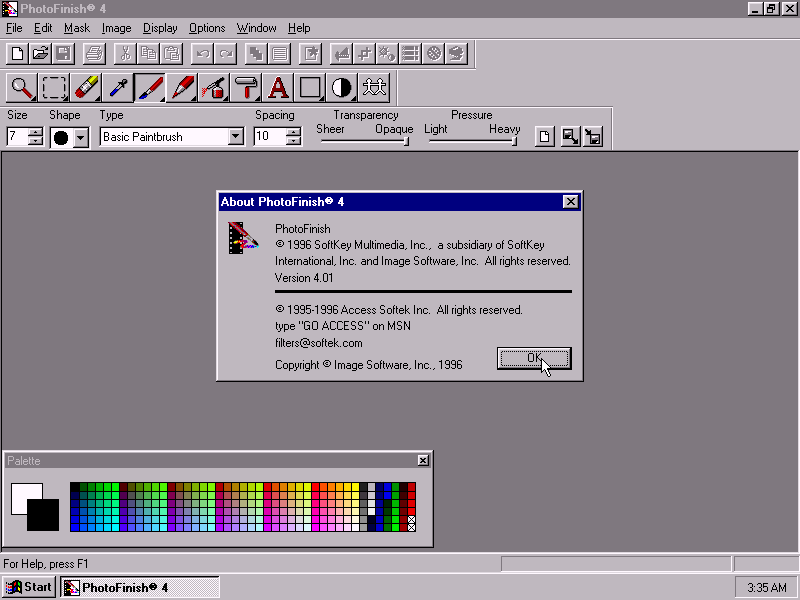Screen dimensions: 800x600
Task: Select the Paint Roller tool
Action: [246, 87]
